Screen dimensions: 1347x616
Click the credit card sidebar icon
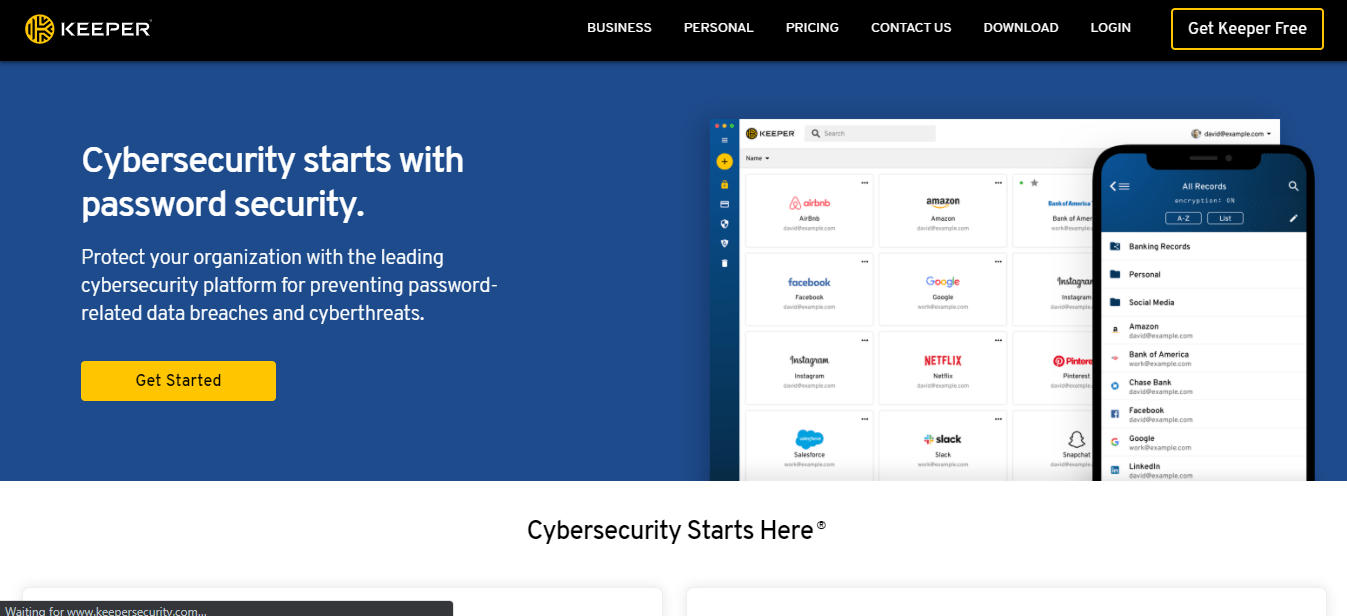(724, 204)
